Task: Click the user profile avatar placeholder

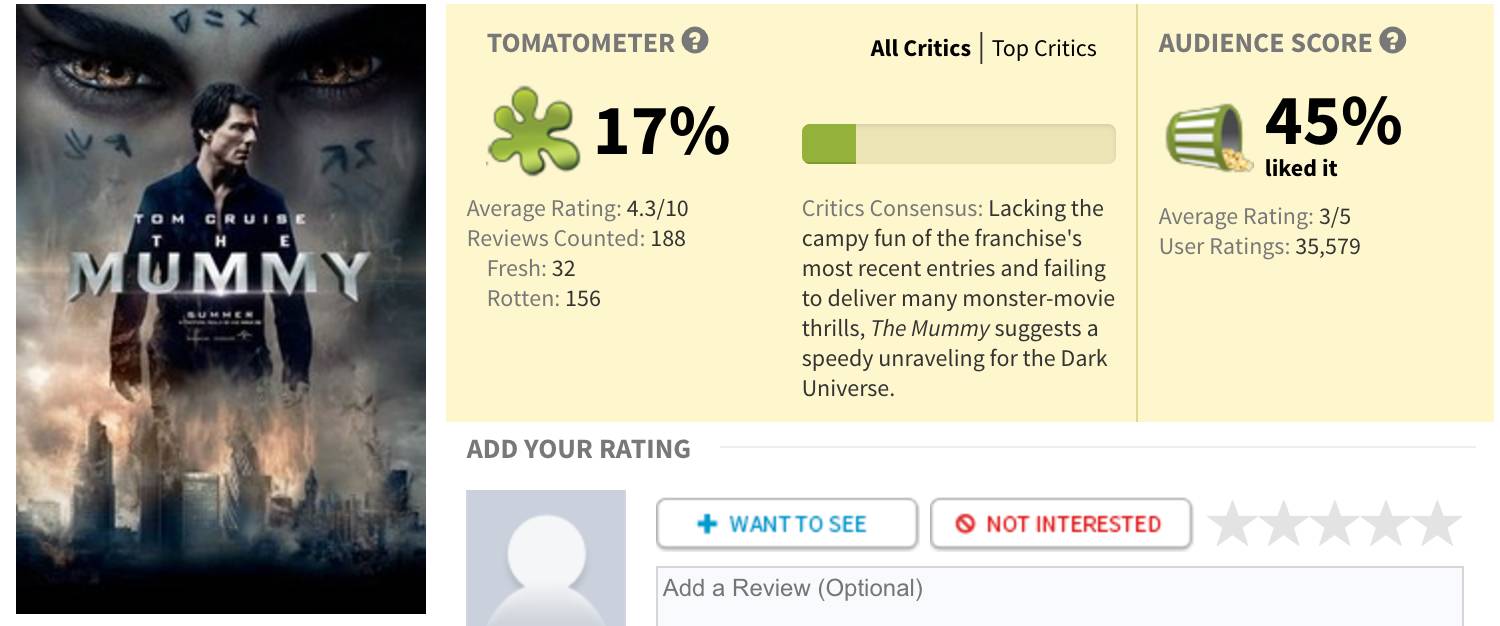Action: pos(546,557)
